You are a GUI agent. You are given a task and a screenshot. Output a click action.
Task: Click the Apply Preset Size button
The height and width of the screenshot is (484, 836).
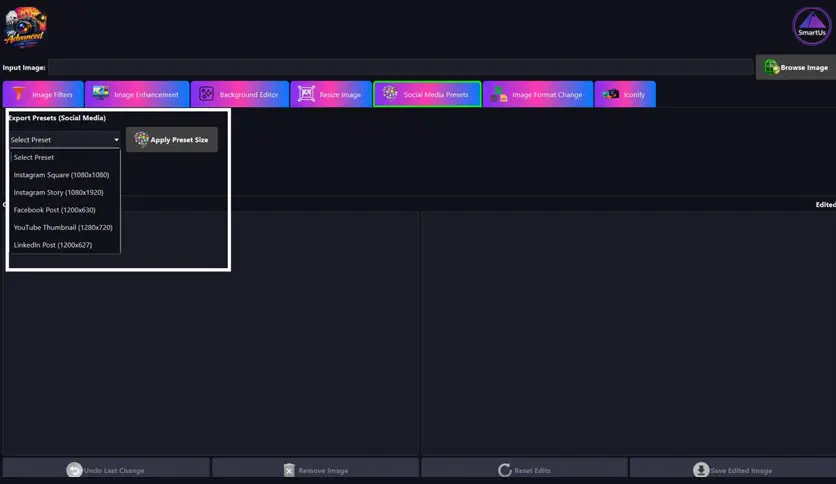click(x=172, y=140)
